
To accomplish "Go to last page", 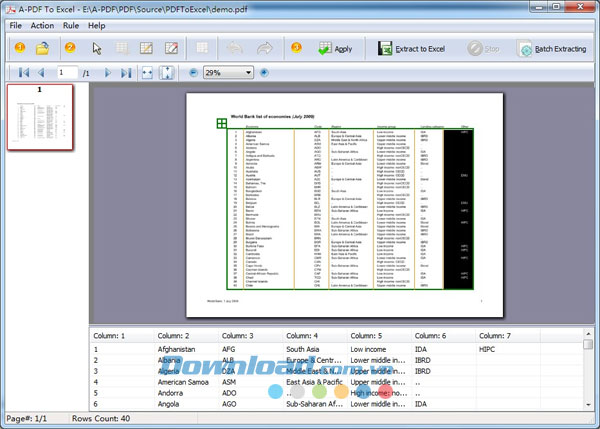I will [x=126, y=72].
